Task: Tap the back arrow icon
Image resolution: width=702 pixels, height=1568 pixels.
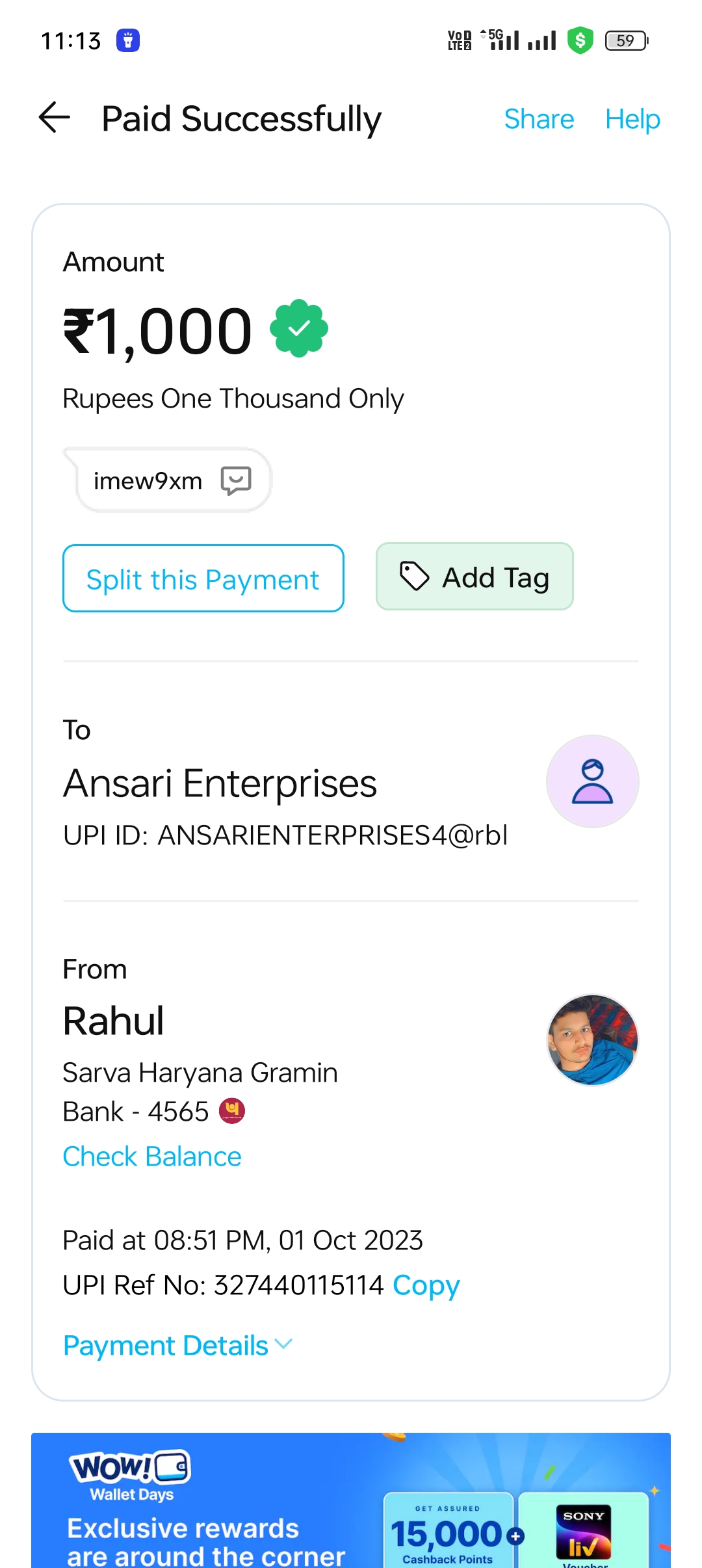Action: tap(55, 118)
